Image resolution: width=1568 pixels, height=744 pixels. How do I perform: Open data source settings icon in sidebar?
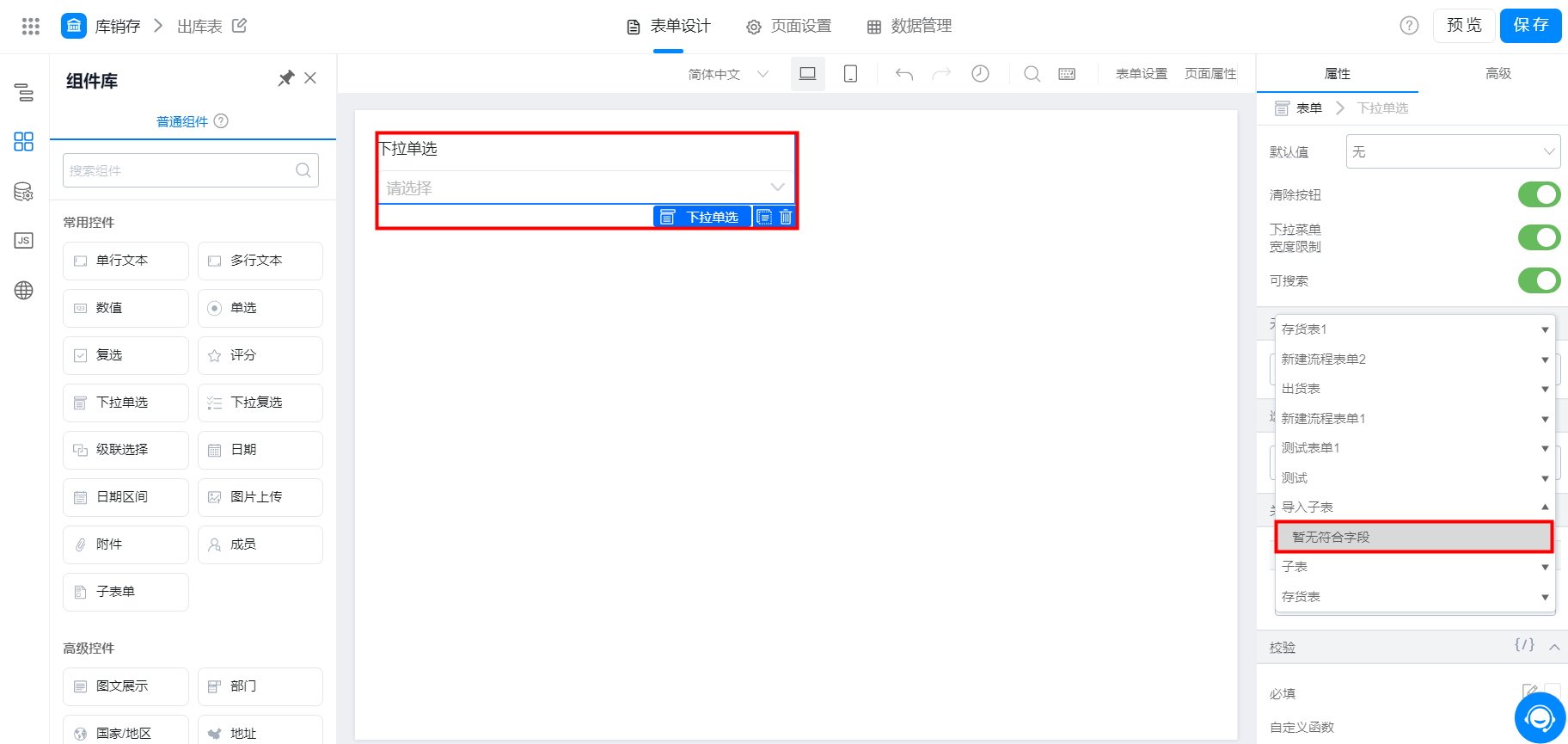coord(24,192)
